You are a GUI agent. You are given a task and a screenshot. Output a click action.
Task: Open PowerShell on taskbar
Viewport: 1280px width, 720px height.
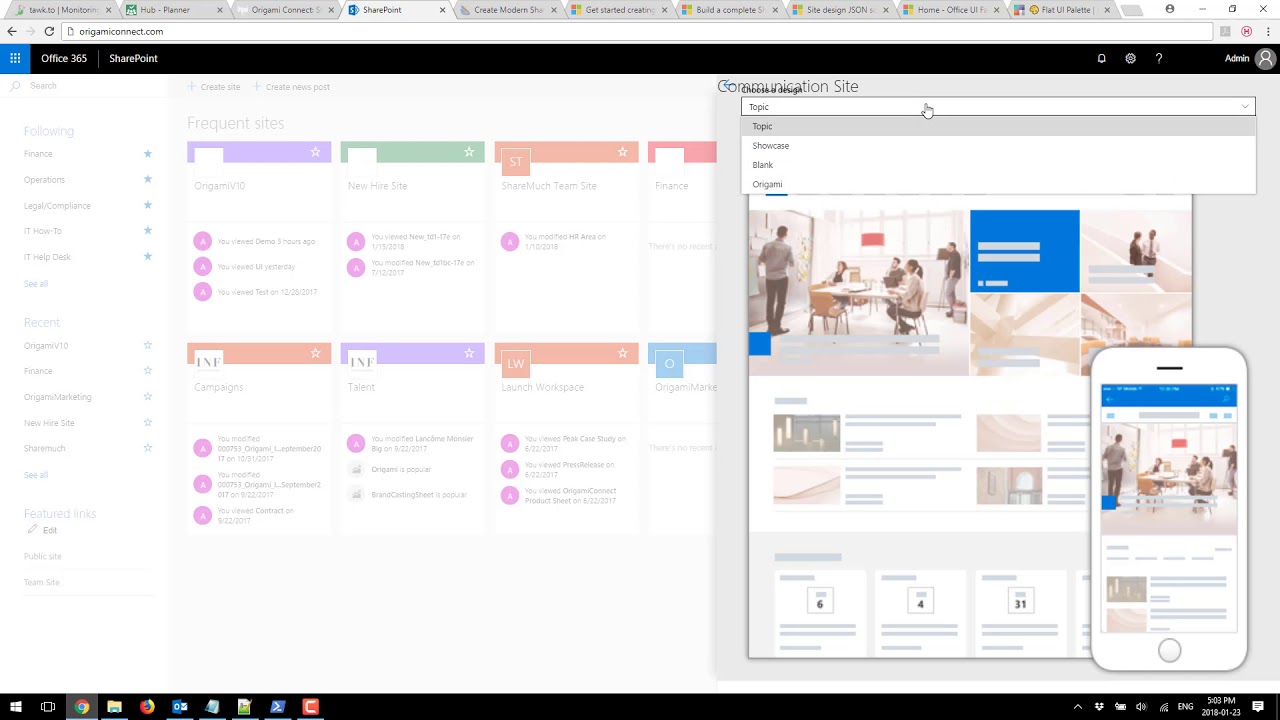[278, 707]
